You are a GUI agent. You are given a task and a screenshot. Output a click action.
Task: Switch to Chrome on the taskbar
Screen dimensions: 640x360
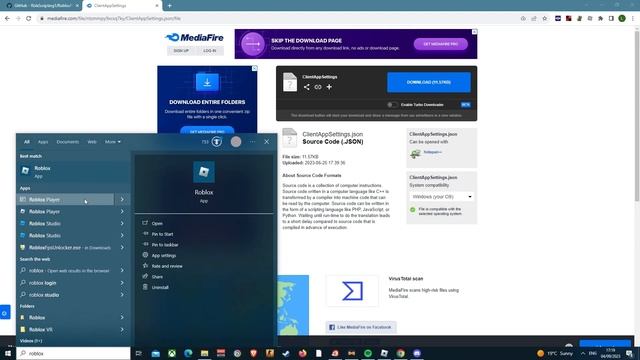(x=400, y=353)
